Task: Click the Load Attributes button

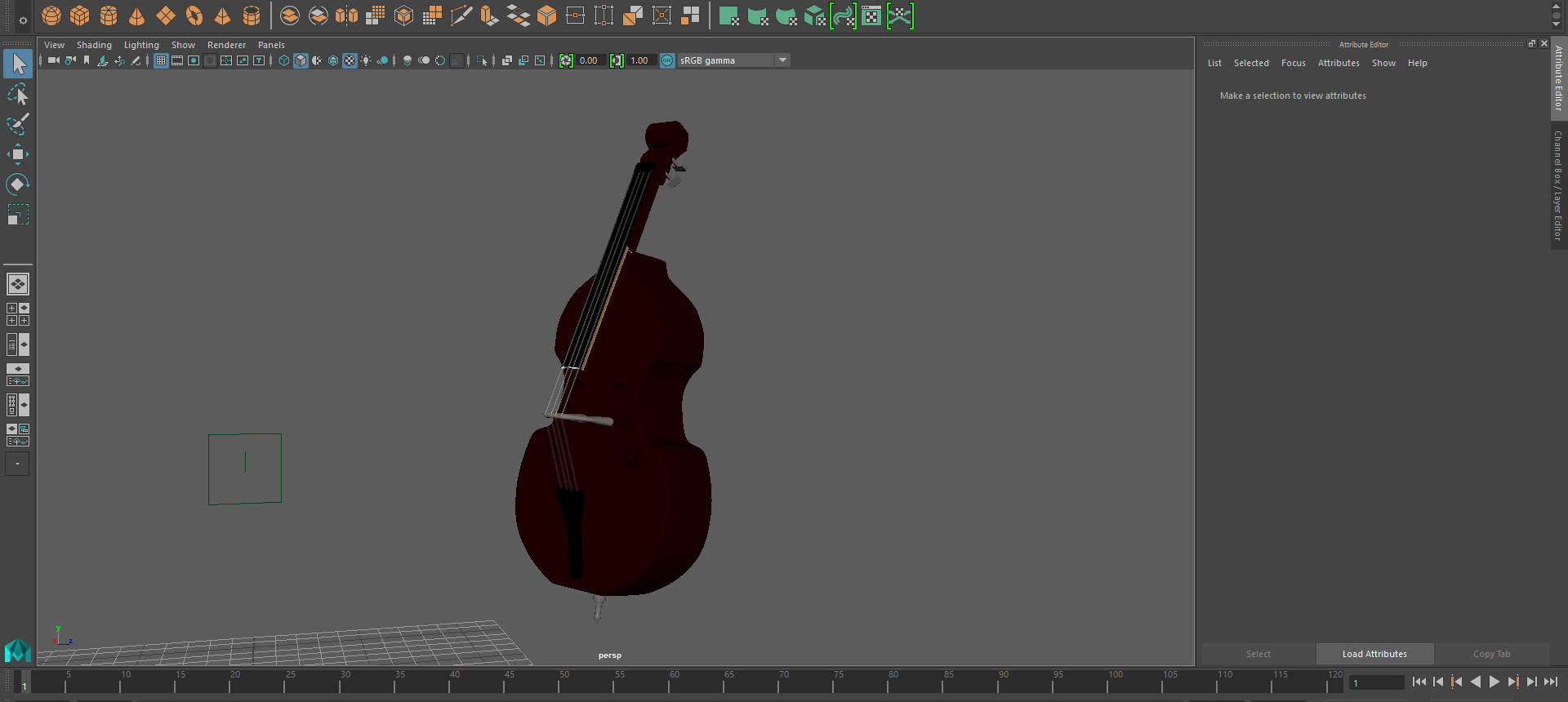Action: [1374, 654]
